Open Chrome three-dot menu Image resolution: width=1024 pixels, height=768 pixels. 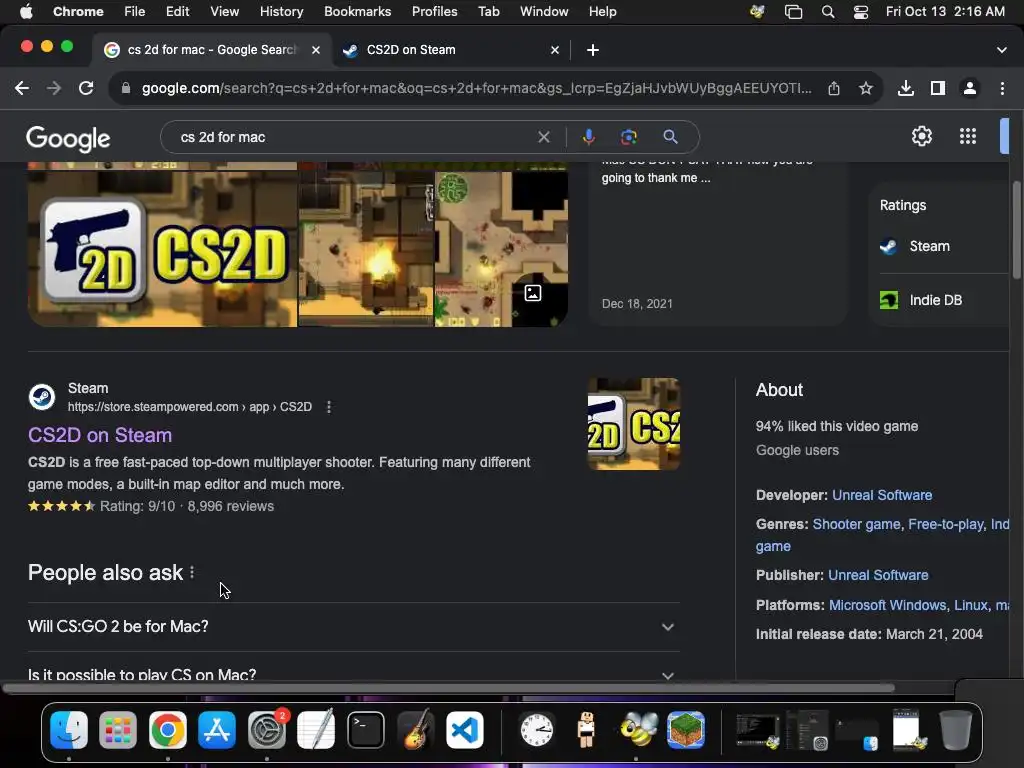(x=1002, y=88)
